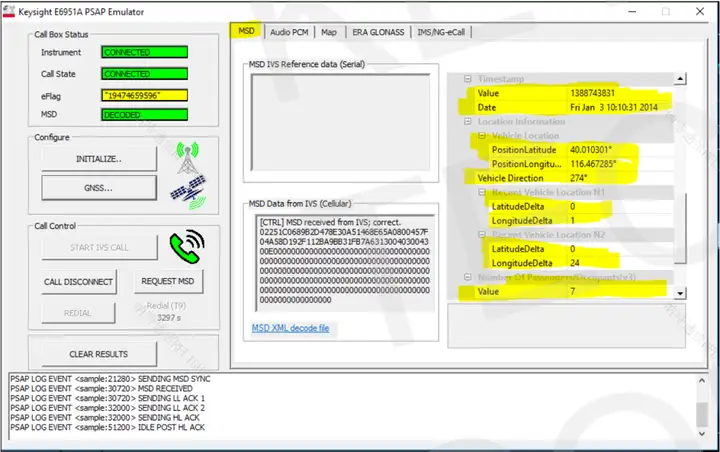The height and width of the screenshot is (452, 720).
Task: Click the MSD Data from IVS hex text box
Action: click(x=345, y=263)
